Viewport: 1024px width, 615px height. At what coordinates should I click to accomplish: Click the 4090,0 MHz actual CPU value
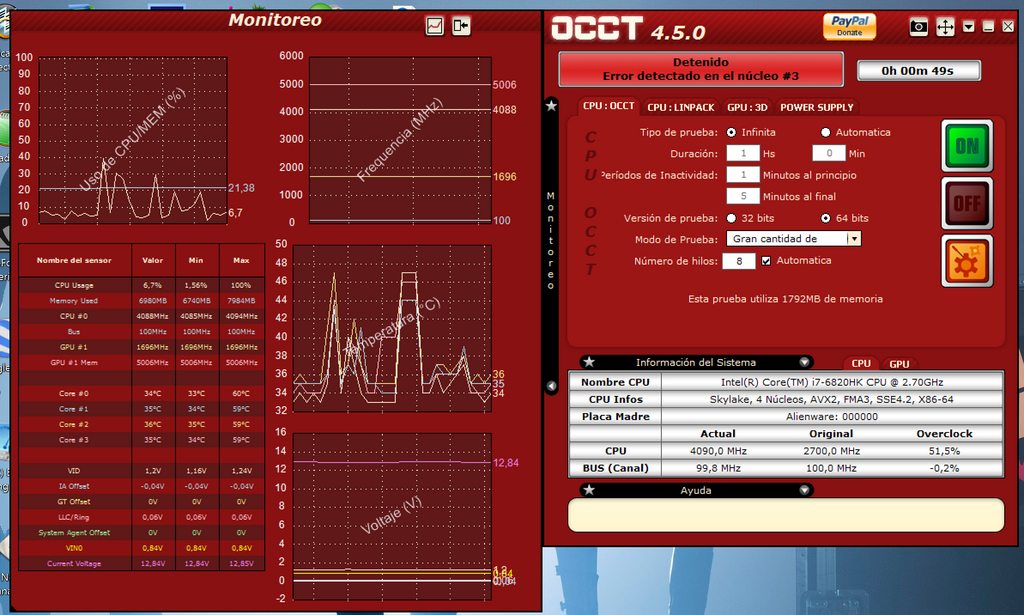(718, 451)
